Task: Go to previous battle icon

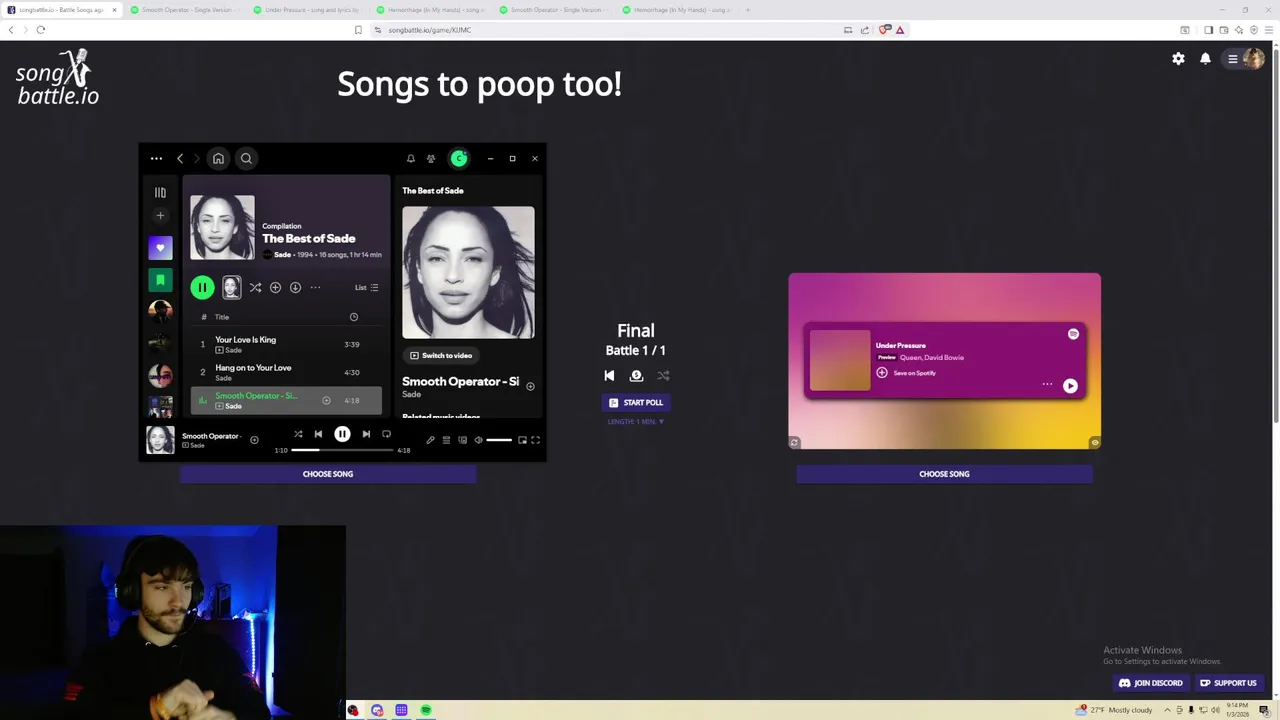Action: pyautogui.click(x=609, y=376)
